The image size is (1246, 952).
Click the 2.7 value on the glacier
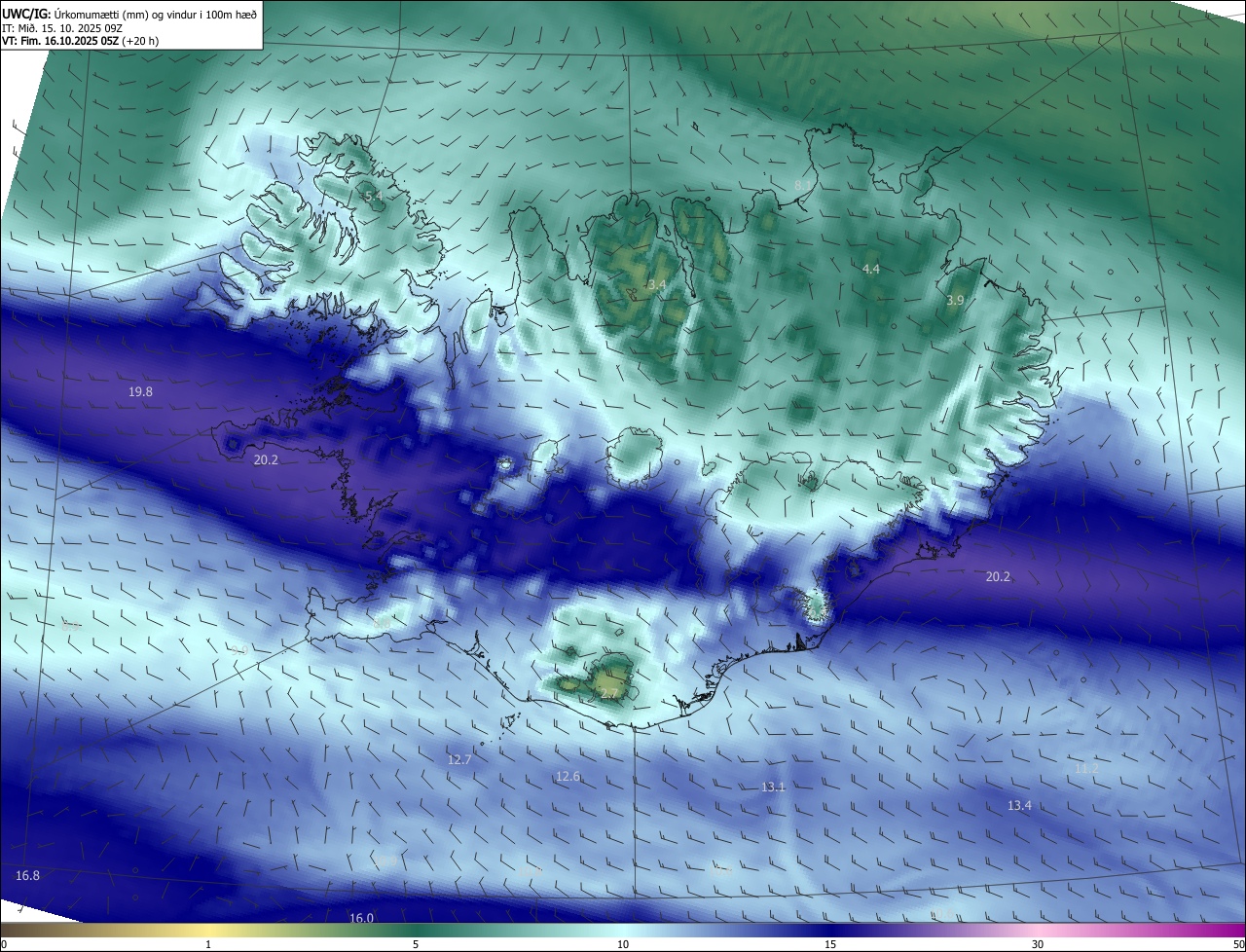pos(609,694)
